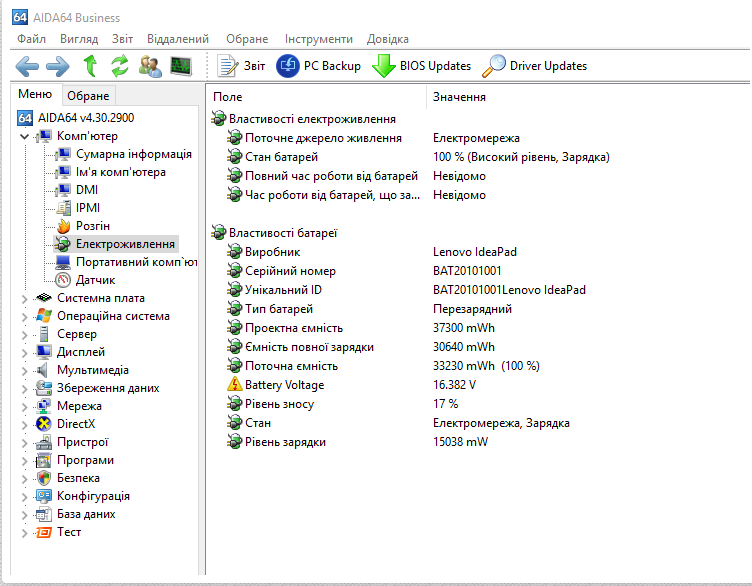Open BIOS Updates from the toolbar
Image resolution: width=752 pixels, height=586 pixels.
422,66
